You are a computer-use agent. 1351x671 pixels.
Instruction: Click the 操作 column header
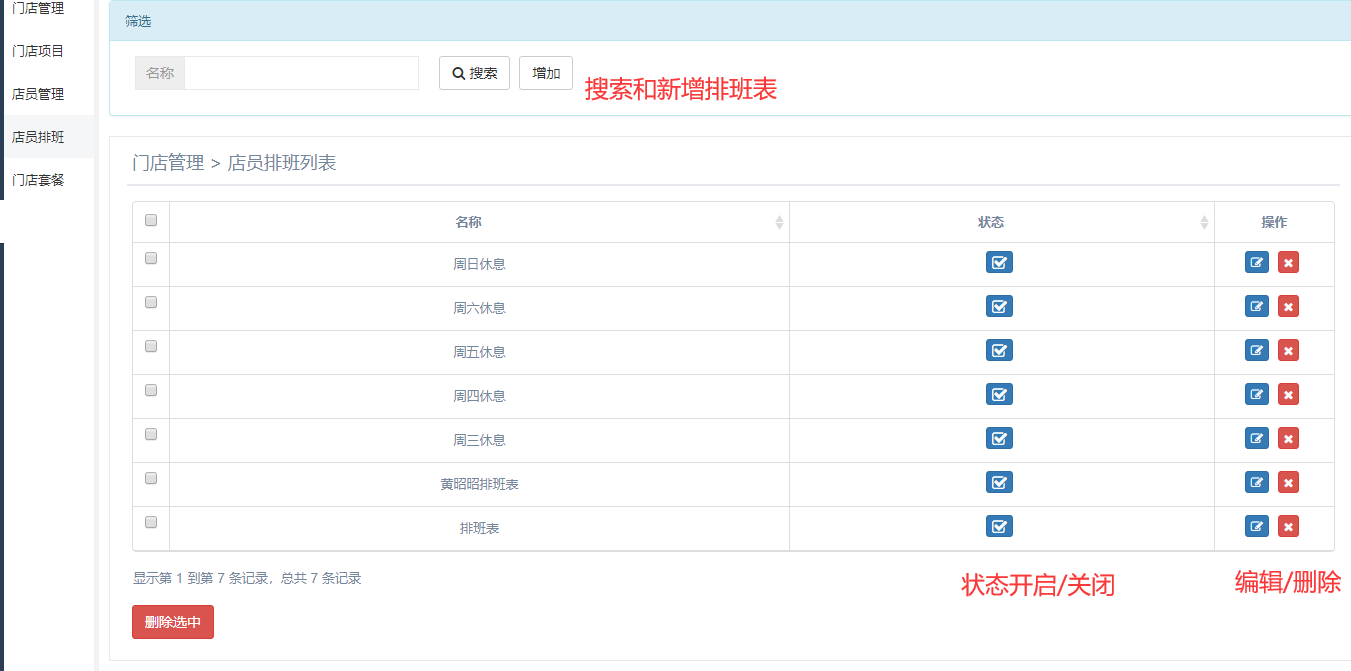coord(1274,222)
